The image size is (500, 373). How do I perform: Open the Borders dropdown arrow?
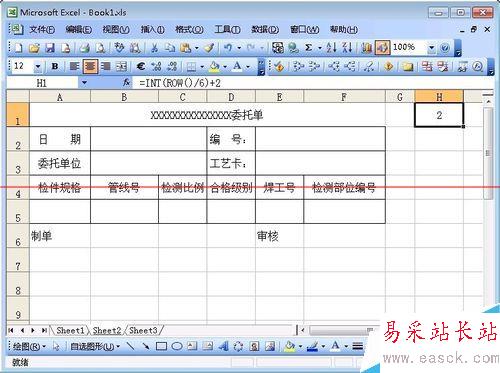202,67
